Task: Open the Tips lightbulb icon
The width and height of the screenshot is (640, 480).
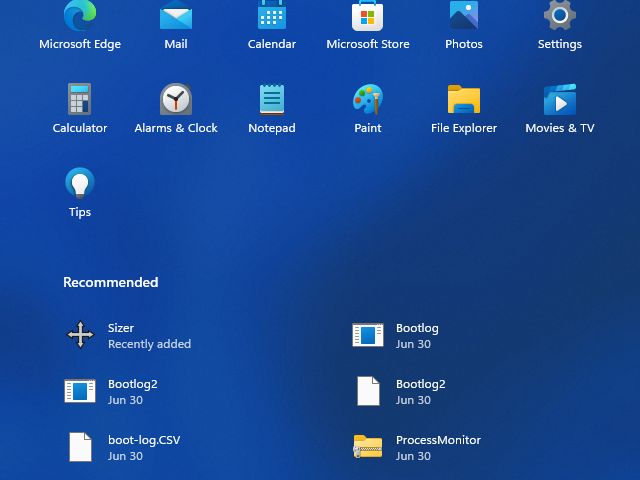Action: coord(80,183)
